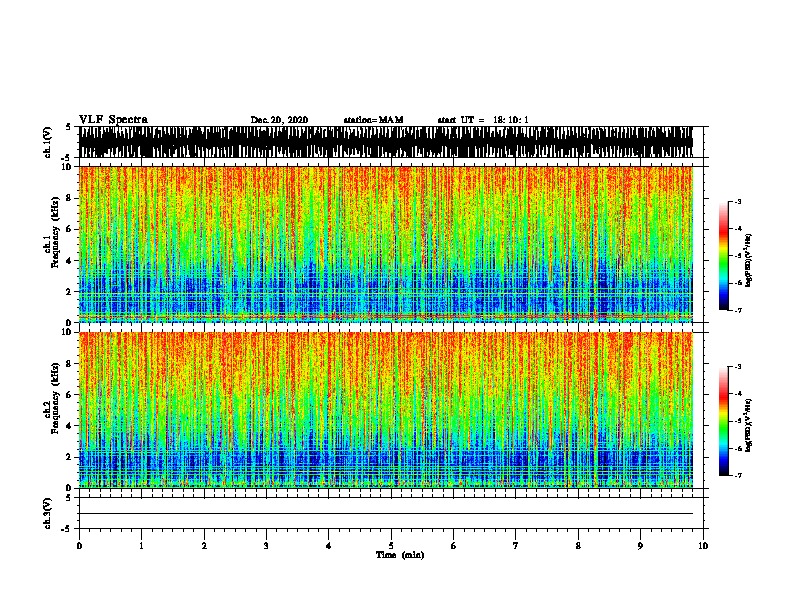This screenshot has width=792, height=612.
Task: Click the "3" tick on the Time axis
Action: point(266,546)
